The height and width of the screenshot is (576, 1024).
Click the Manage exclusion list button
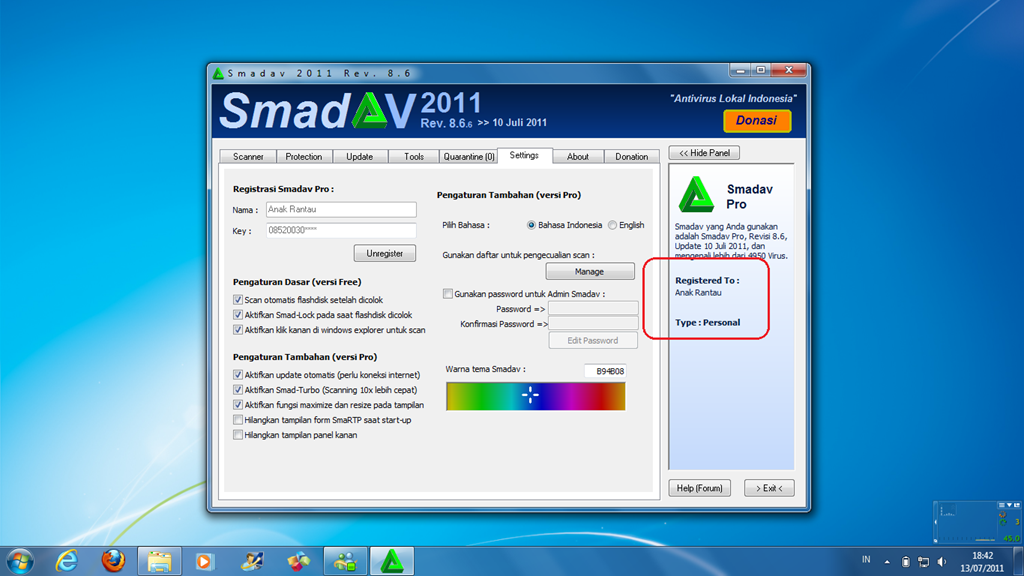(590, 271)
